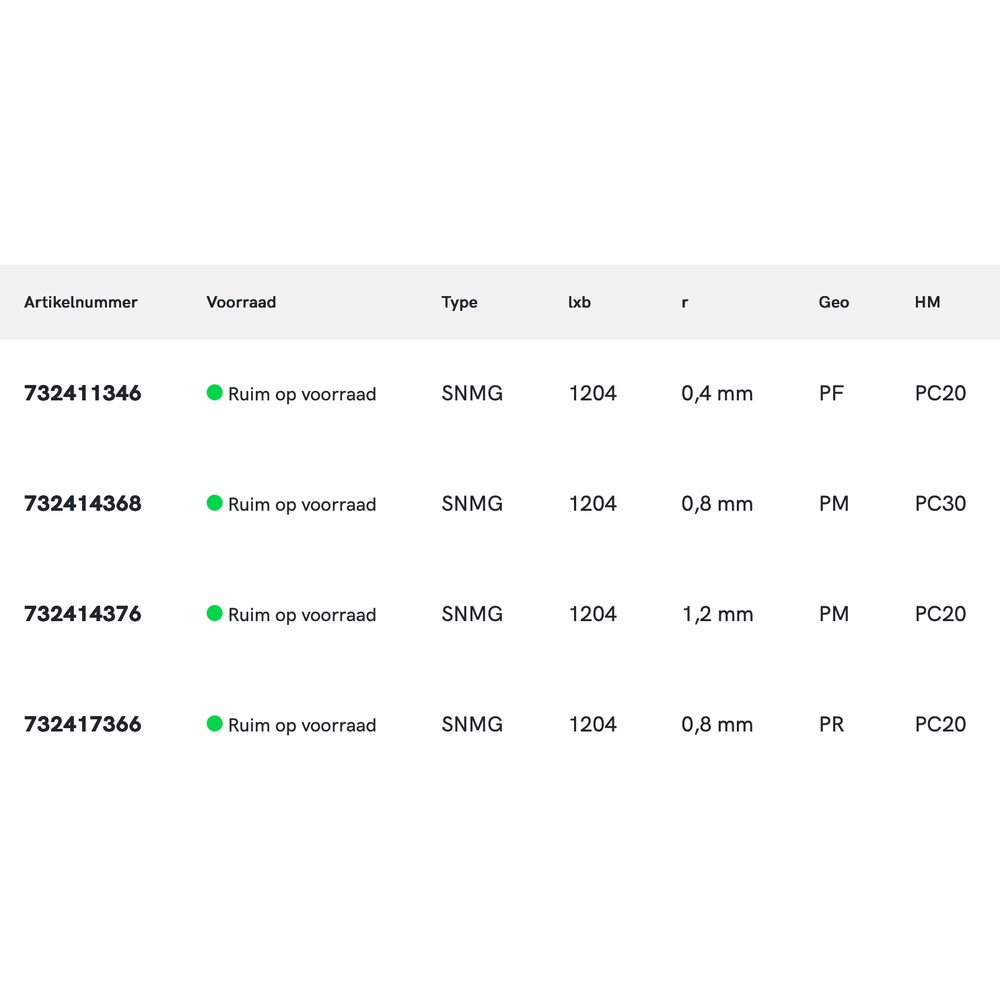Viewport: 1000px width, 1000px height.
Task: Sort by the Voorraad column header
Action: click(x=241, y=302)
